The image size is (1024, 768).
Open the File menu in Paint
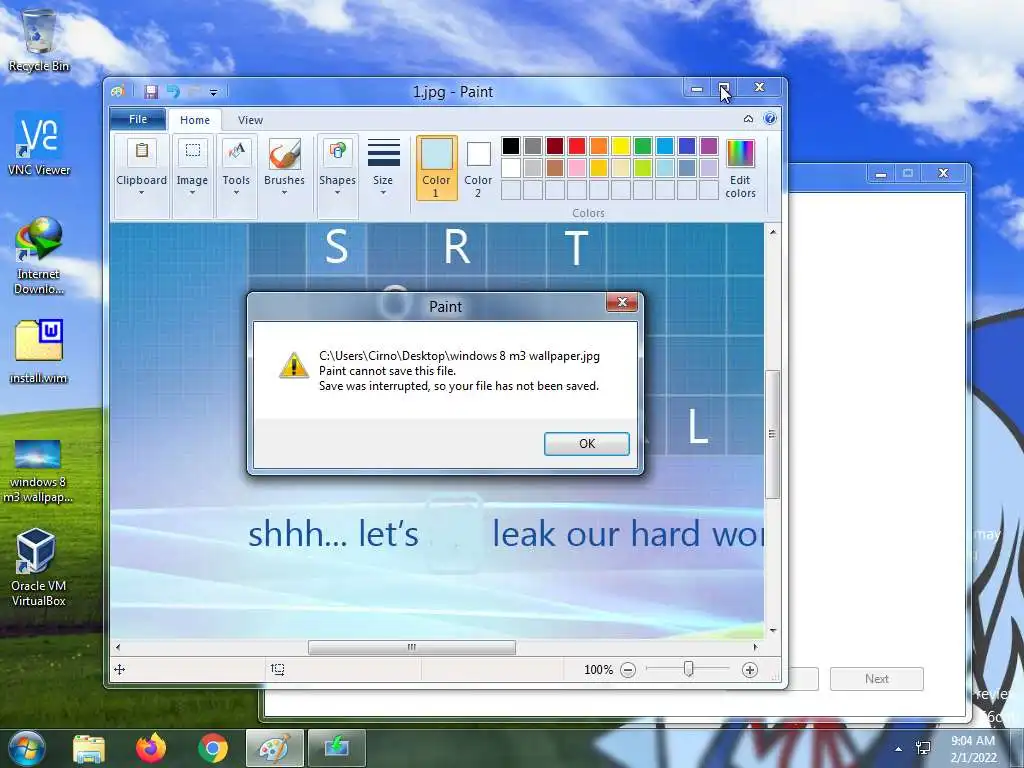coord(138,119)
